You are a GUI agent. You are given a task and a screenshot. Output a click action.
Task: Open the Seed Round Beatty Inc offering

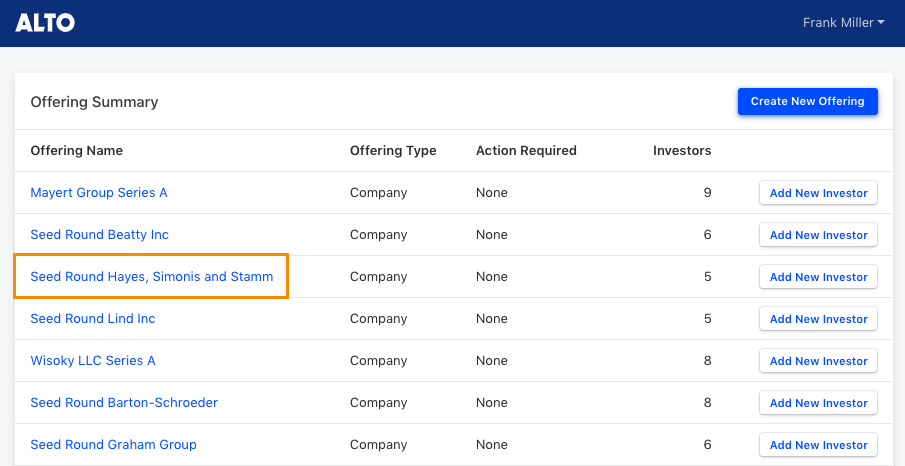pyautogui.click(x=99, y=234)
